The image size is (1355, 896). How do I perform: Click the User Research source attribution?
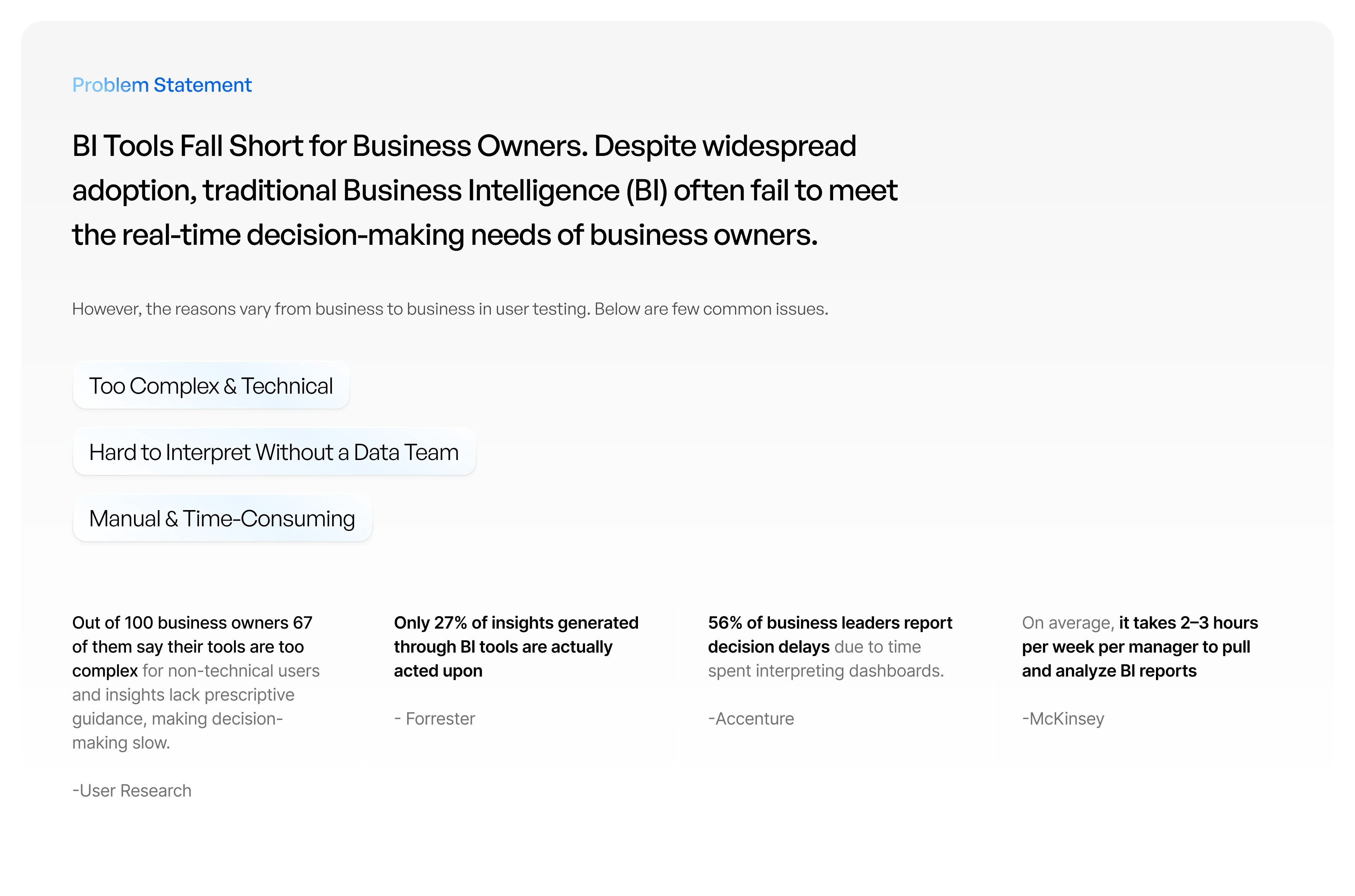(132, 790)
